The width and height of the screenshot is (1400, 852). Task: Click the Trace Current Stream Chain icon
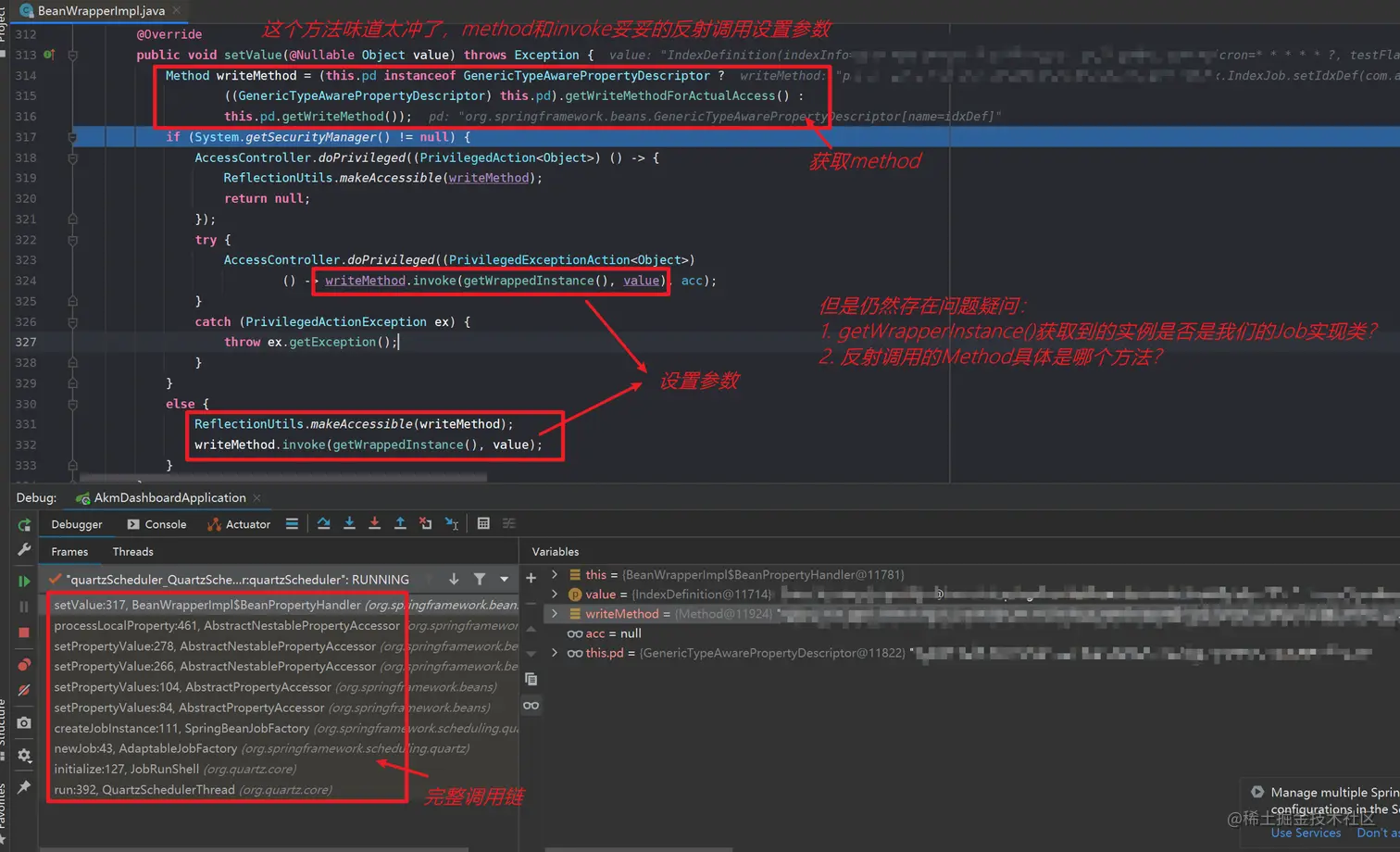point(508,524)
